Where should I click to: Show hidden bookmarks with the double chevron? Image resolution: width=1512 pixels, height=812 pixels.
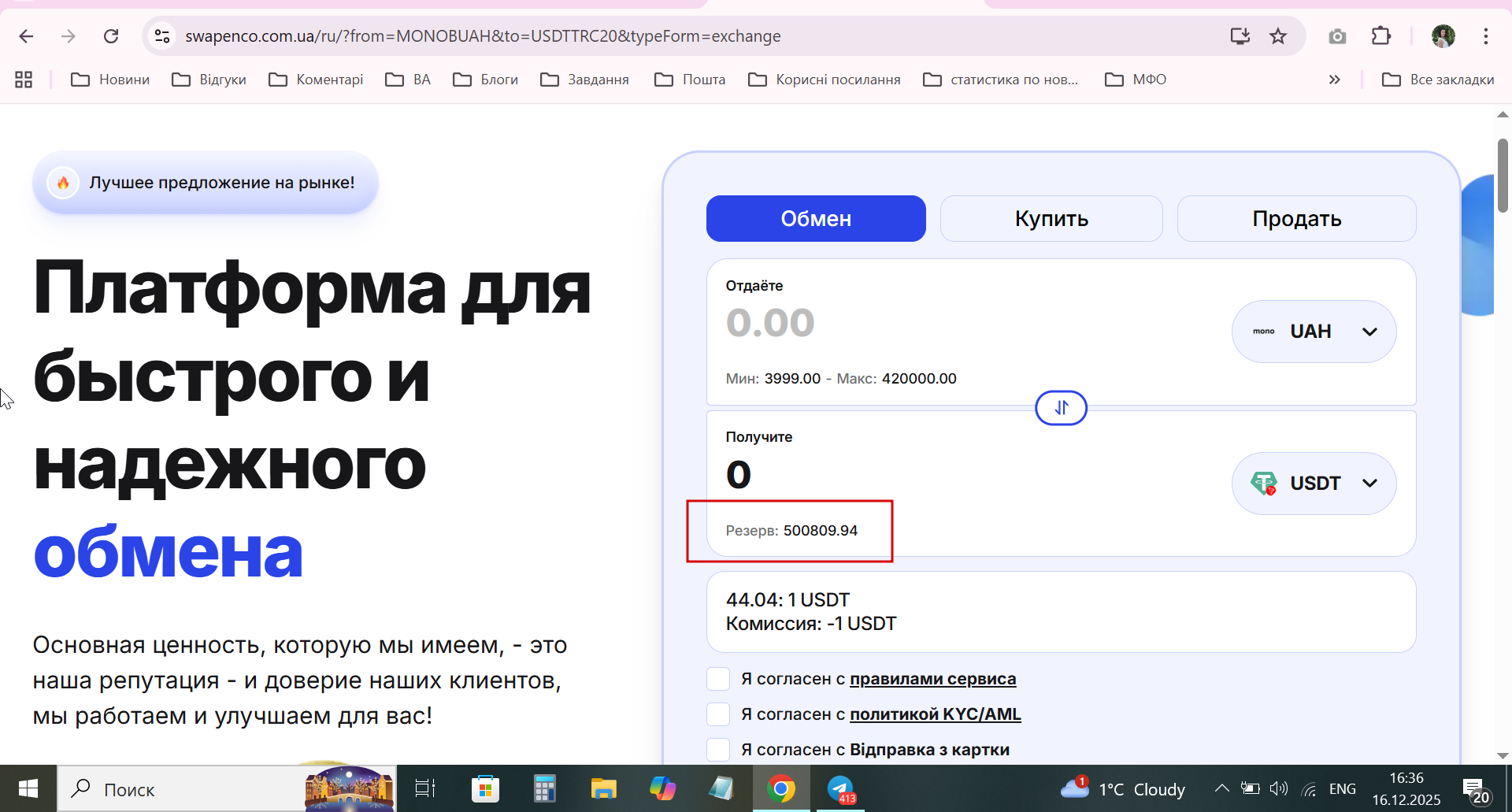coord(1334,80)
